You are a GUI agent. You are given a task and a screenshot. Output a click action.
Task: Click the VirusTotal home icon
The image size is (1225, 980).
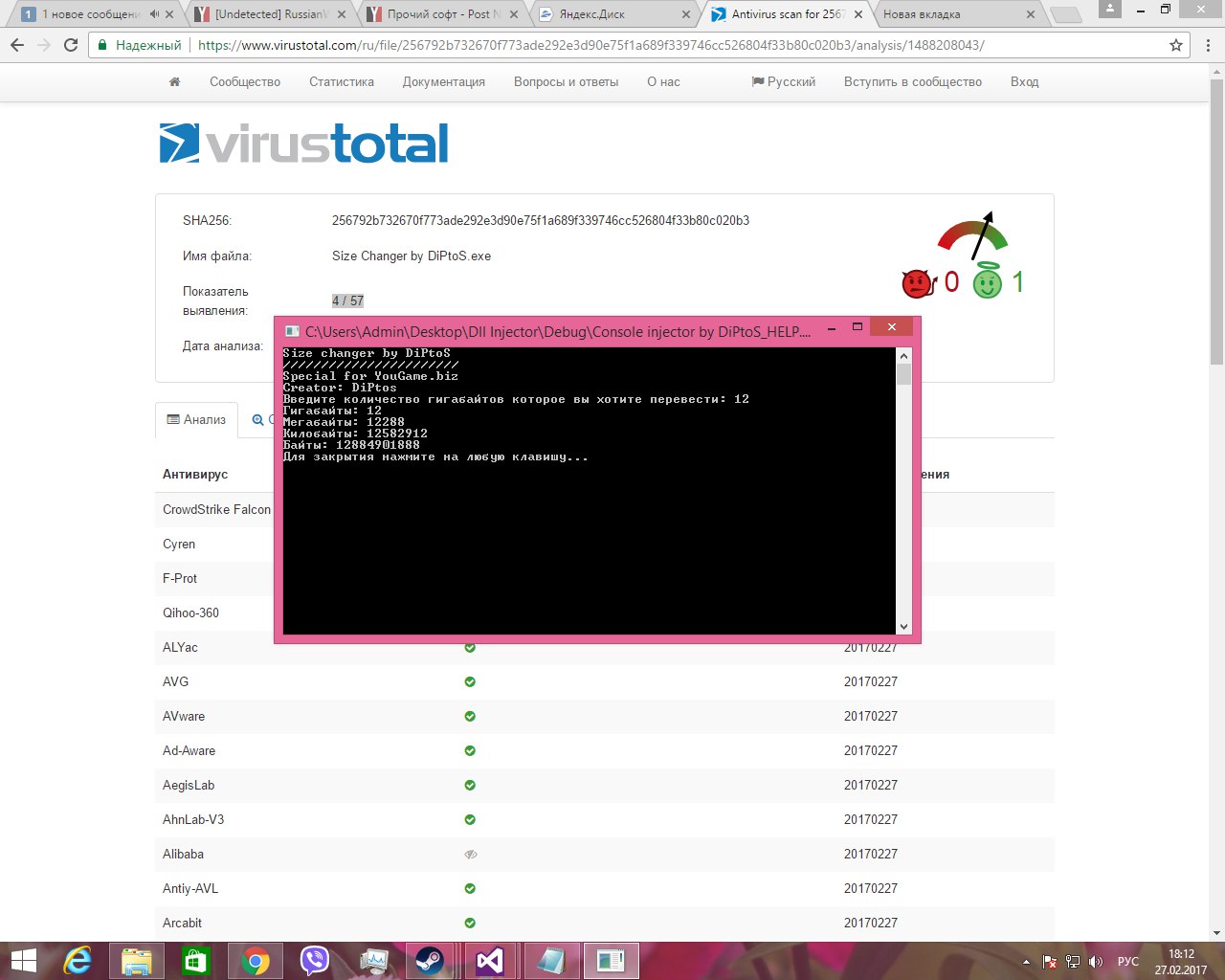pyautogui.click(x=174, y=82)
